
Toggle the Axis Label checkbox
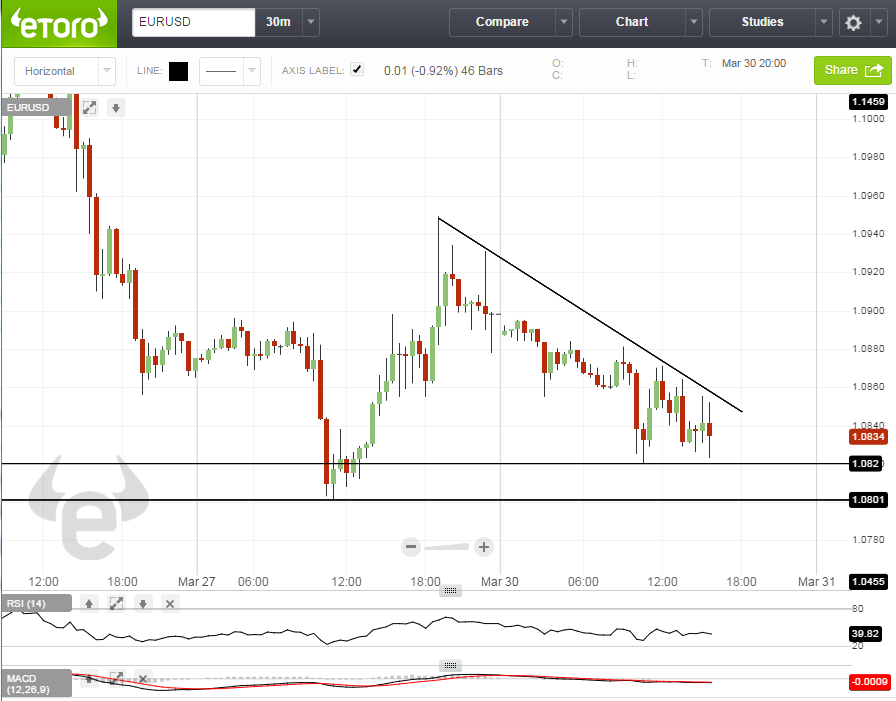pyautogui.click(x=357, y=70)
